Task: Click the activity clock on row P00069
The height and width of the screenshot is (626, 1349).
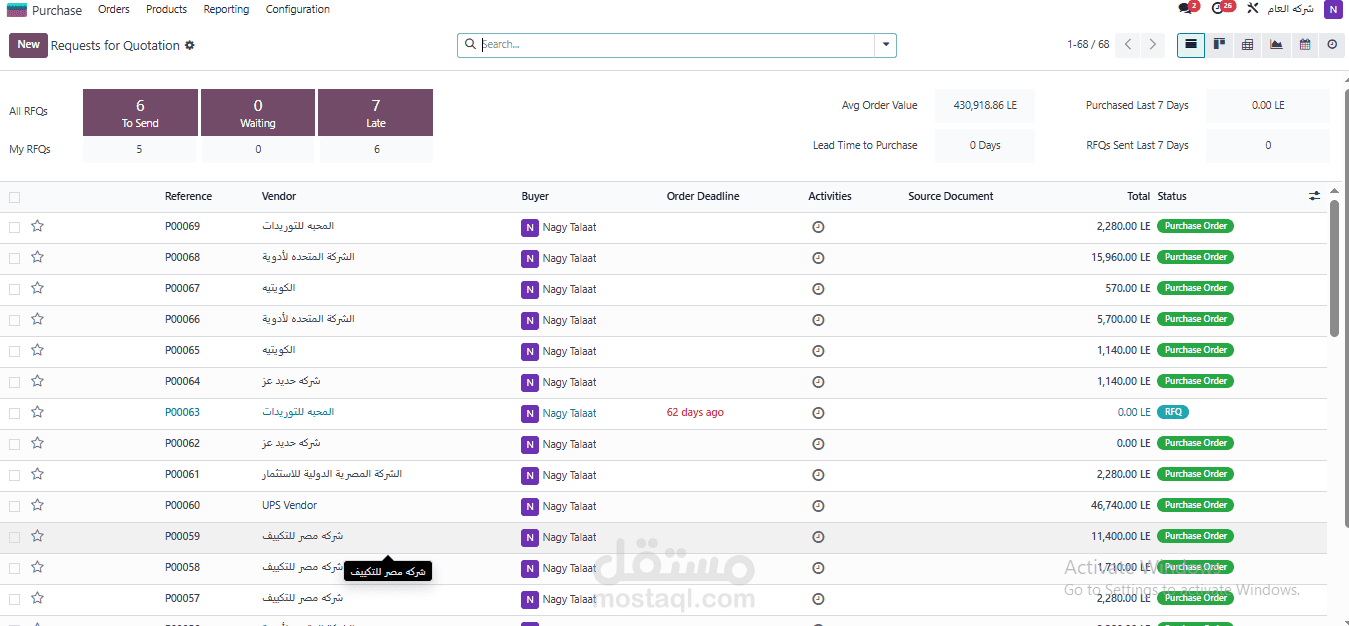Action: pyautogui.click(x=818, y=227)
